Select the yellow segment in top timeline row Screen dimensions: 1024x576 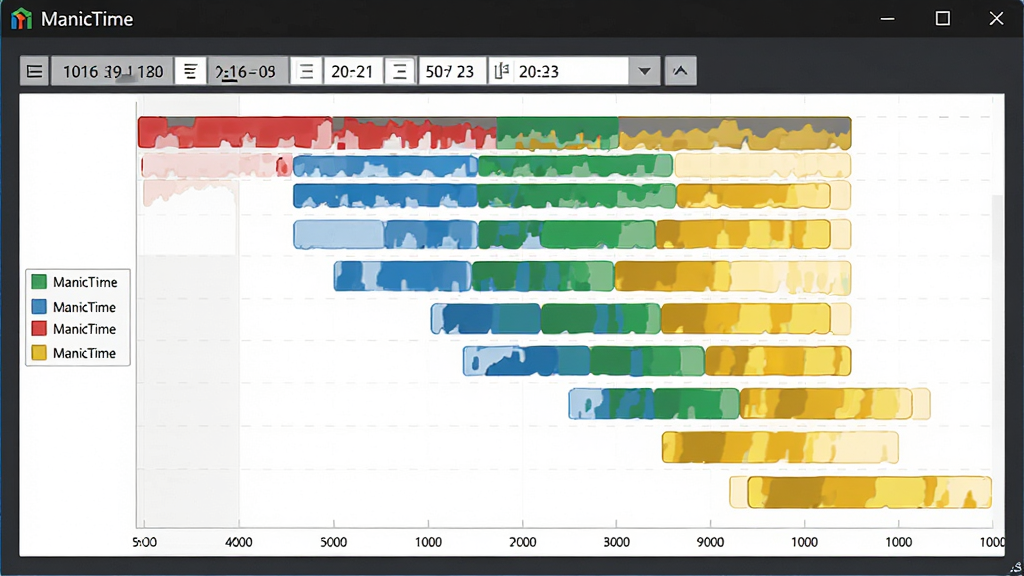(x=735, y=133)
